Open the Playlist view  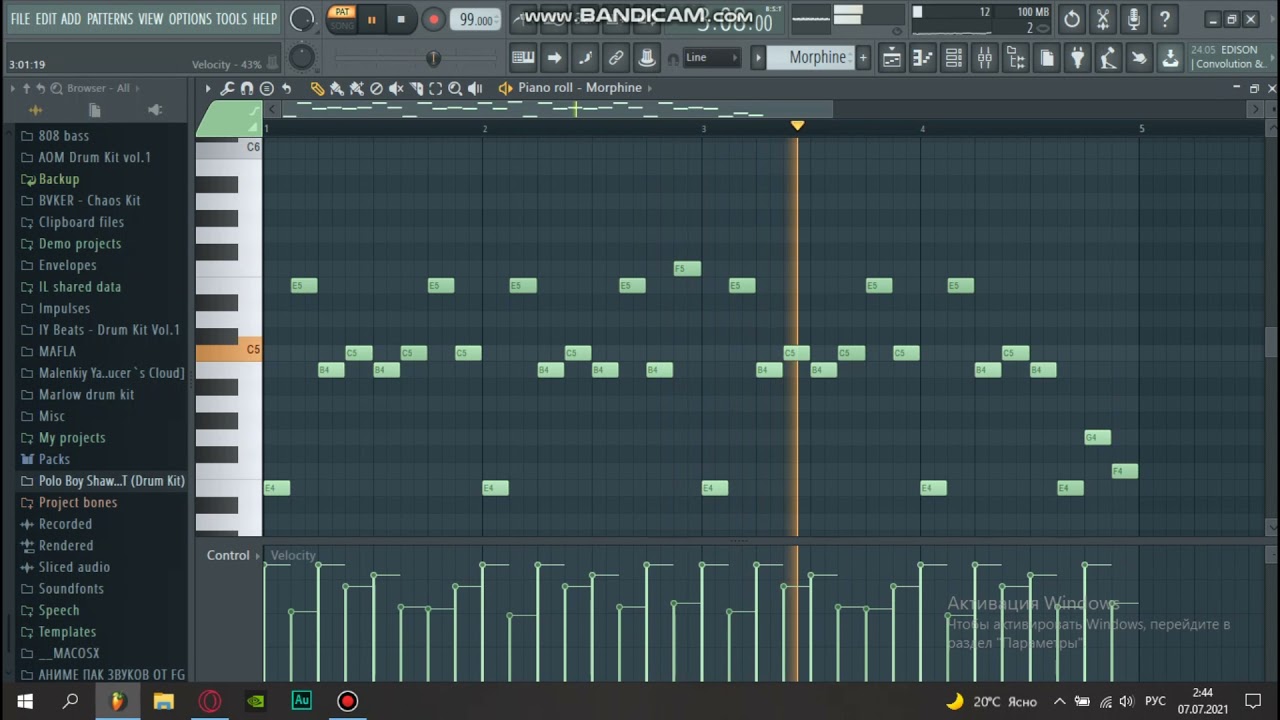(x=891, y=58)
